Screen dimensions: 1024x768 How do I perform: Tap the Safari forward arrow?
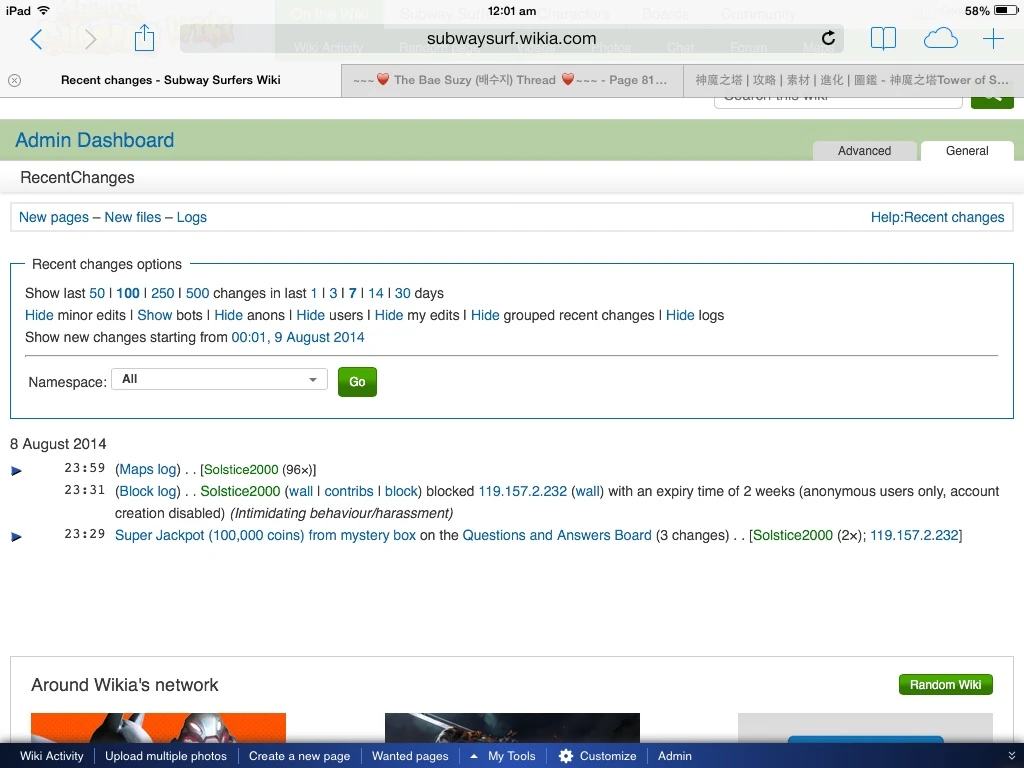pyautogui.click(x=90, y=39)
